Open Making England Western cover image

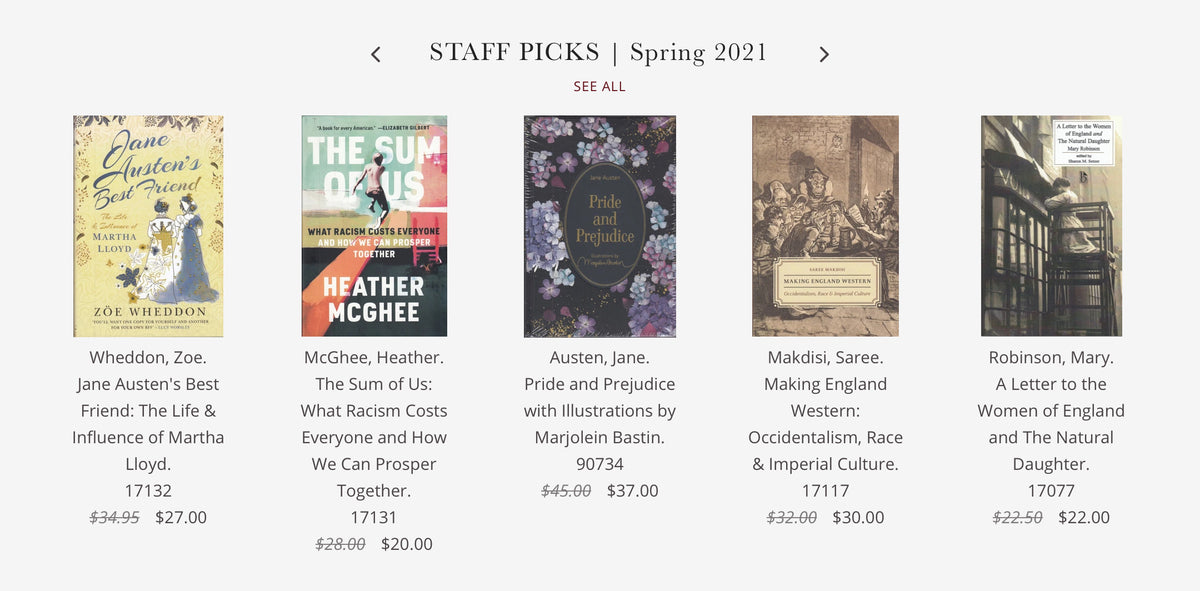(x=825, y=226)
